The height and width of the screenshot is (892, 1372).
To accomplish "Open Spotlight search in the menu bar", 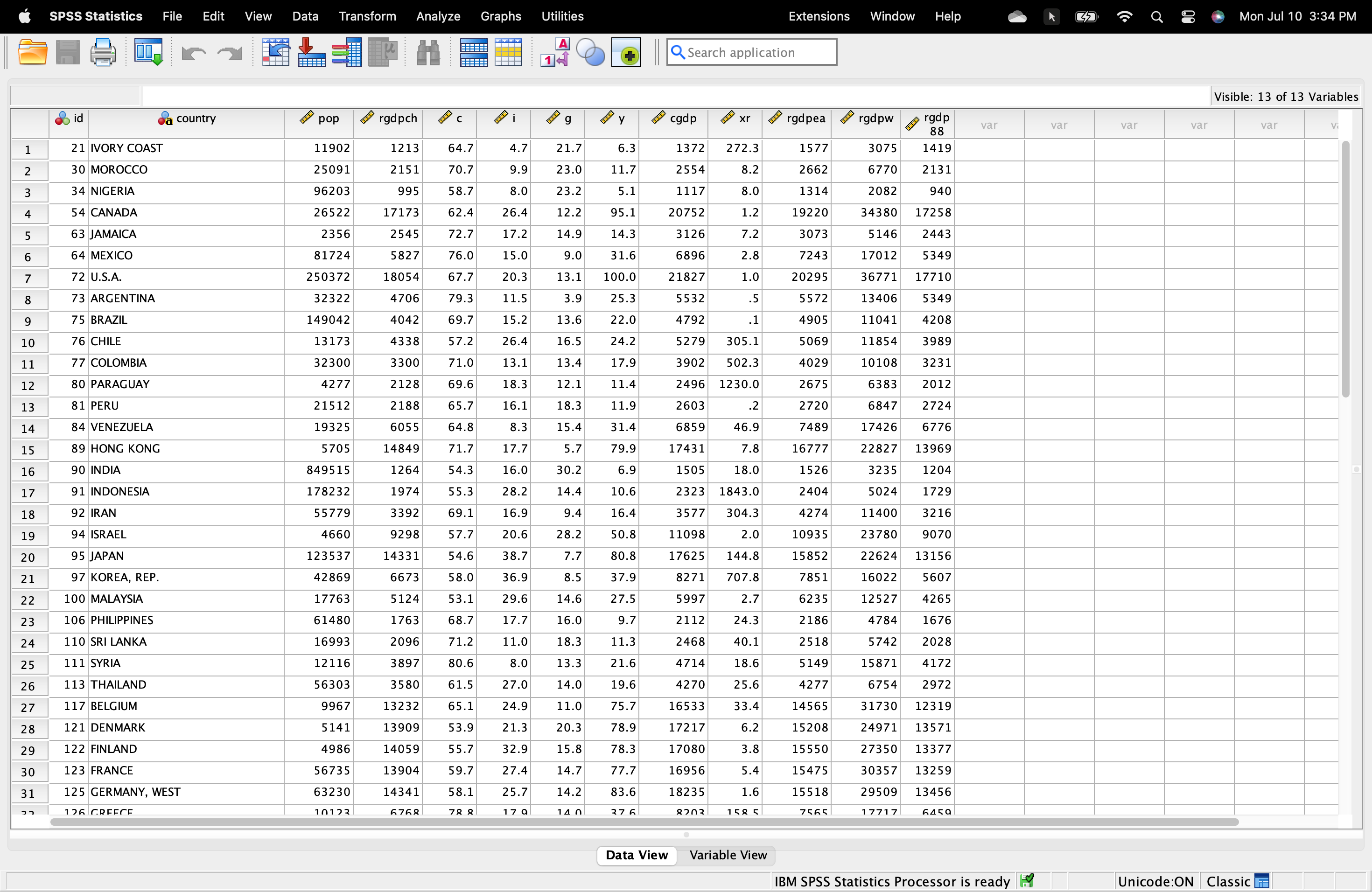I will 1156,16.
